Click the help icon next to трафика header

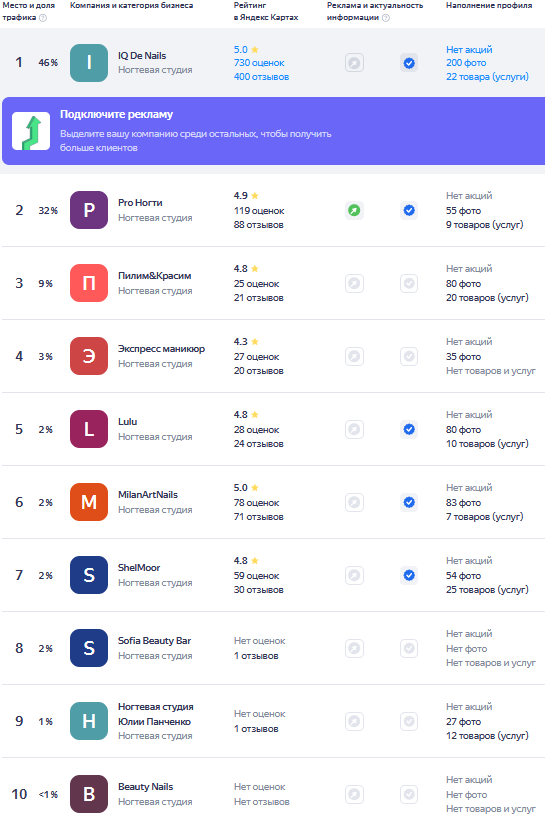43,18
